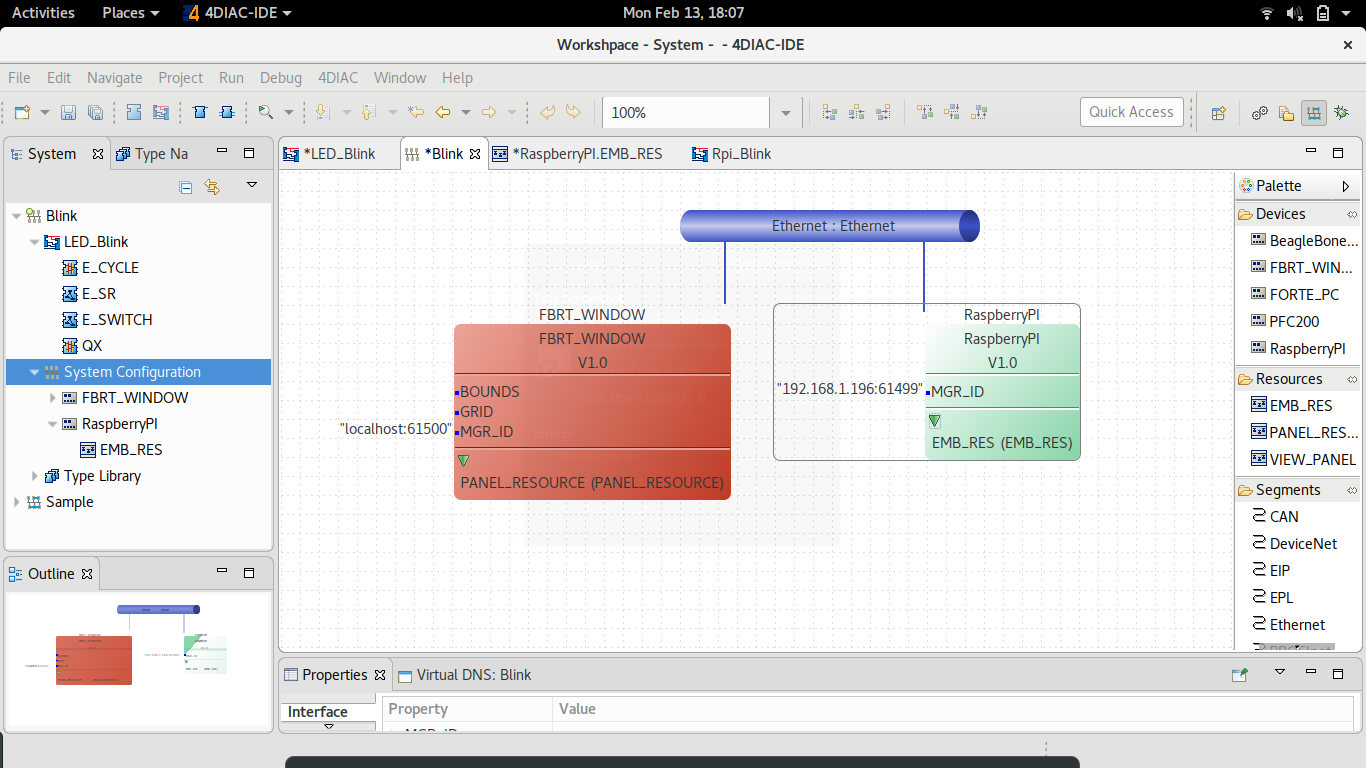Collapse the RaspberryPI tree node
The width and height of the screenshot is (1366, 768).
tap(53, 424)
